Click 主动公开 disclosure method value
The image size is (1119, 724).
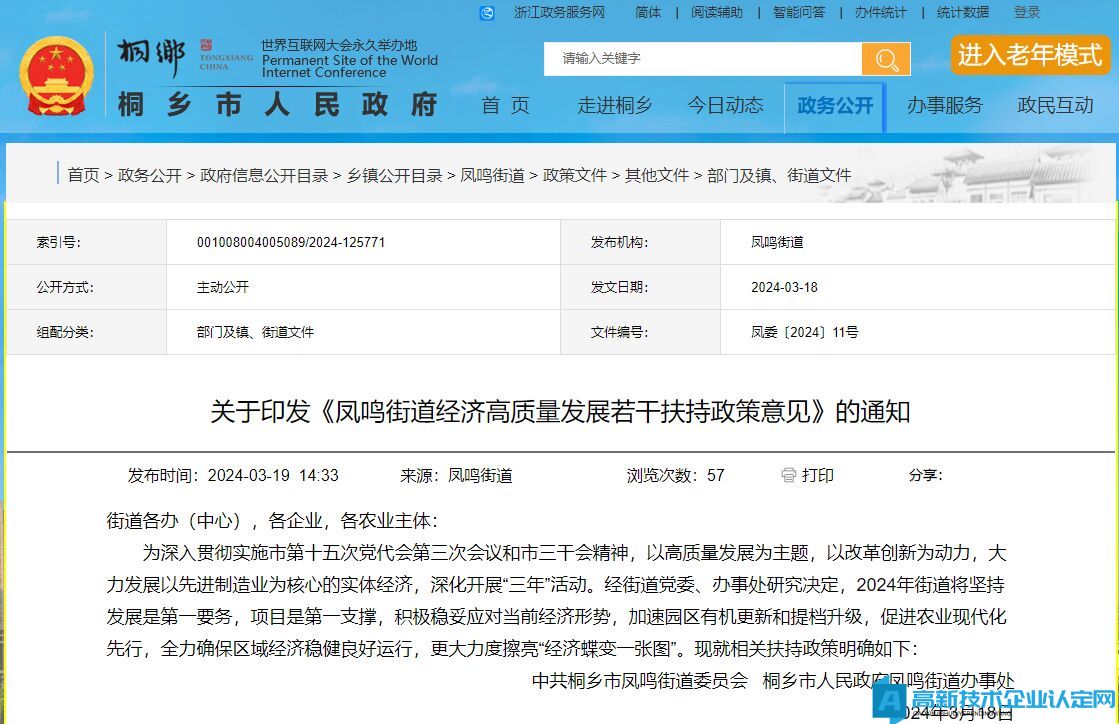click(223, 287)
